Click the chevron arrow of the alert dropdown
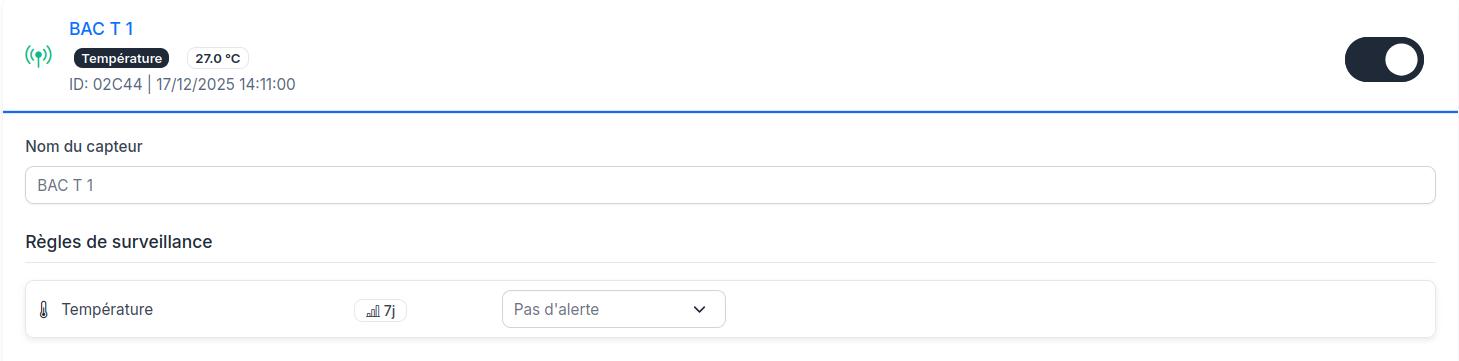Screen dimensions: 1459x361 699,310
